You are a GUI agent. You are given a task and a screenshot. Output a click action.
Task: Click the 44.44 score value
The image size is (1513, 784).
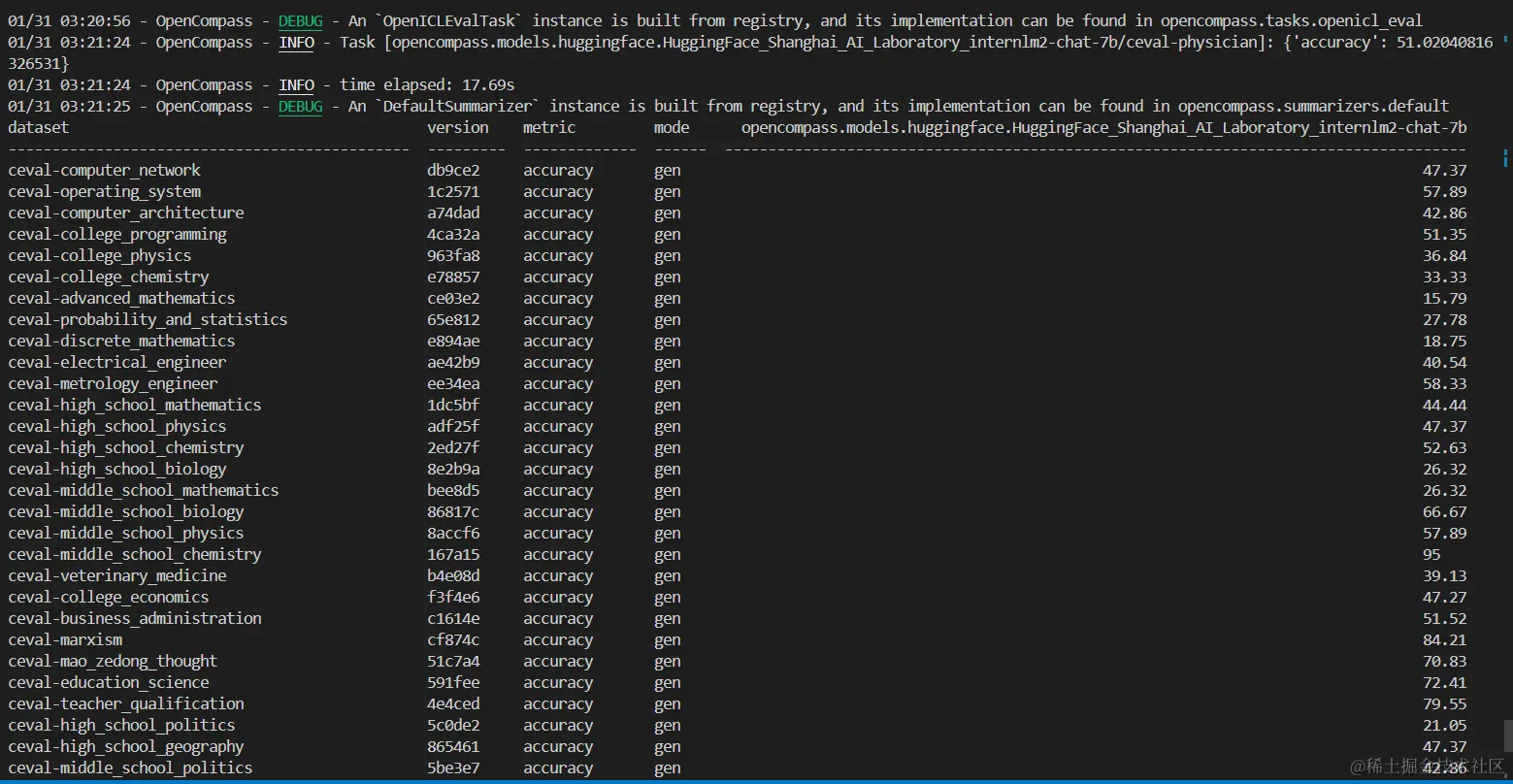coord(1445,405)
